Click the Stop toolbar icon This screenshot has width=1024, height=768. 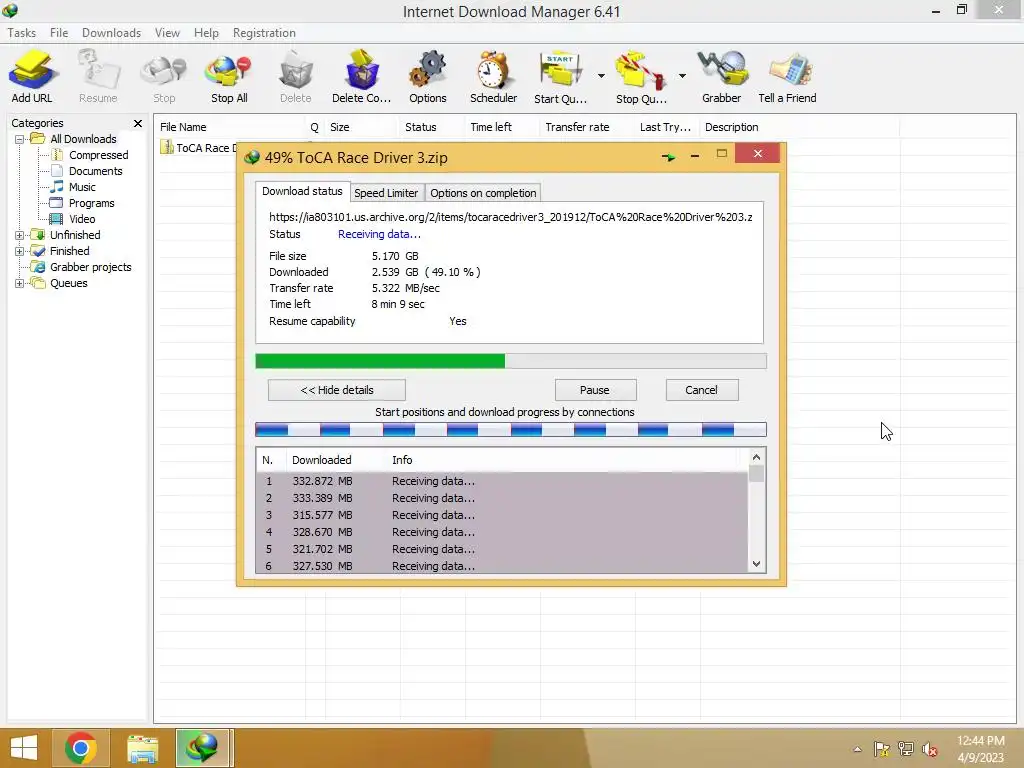[x=164, y=76]
